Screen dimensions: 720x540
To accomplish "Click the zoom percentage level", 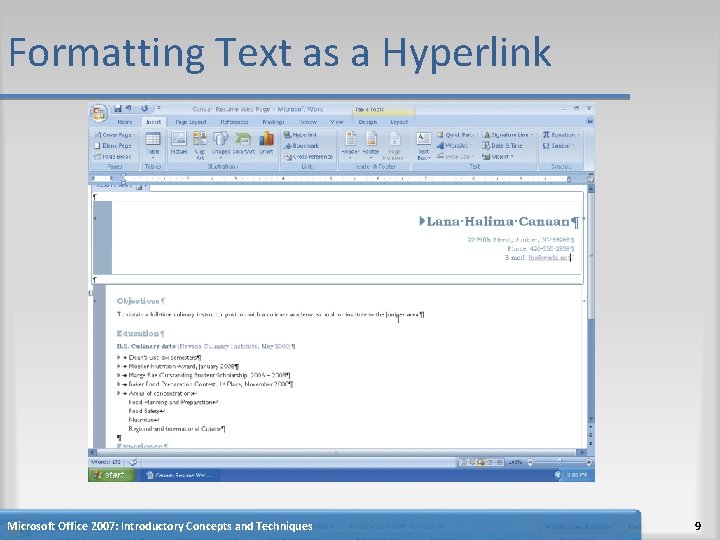I will 515,462.
